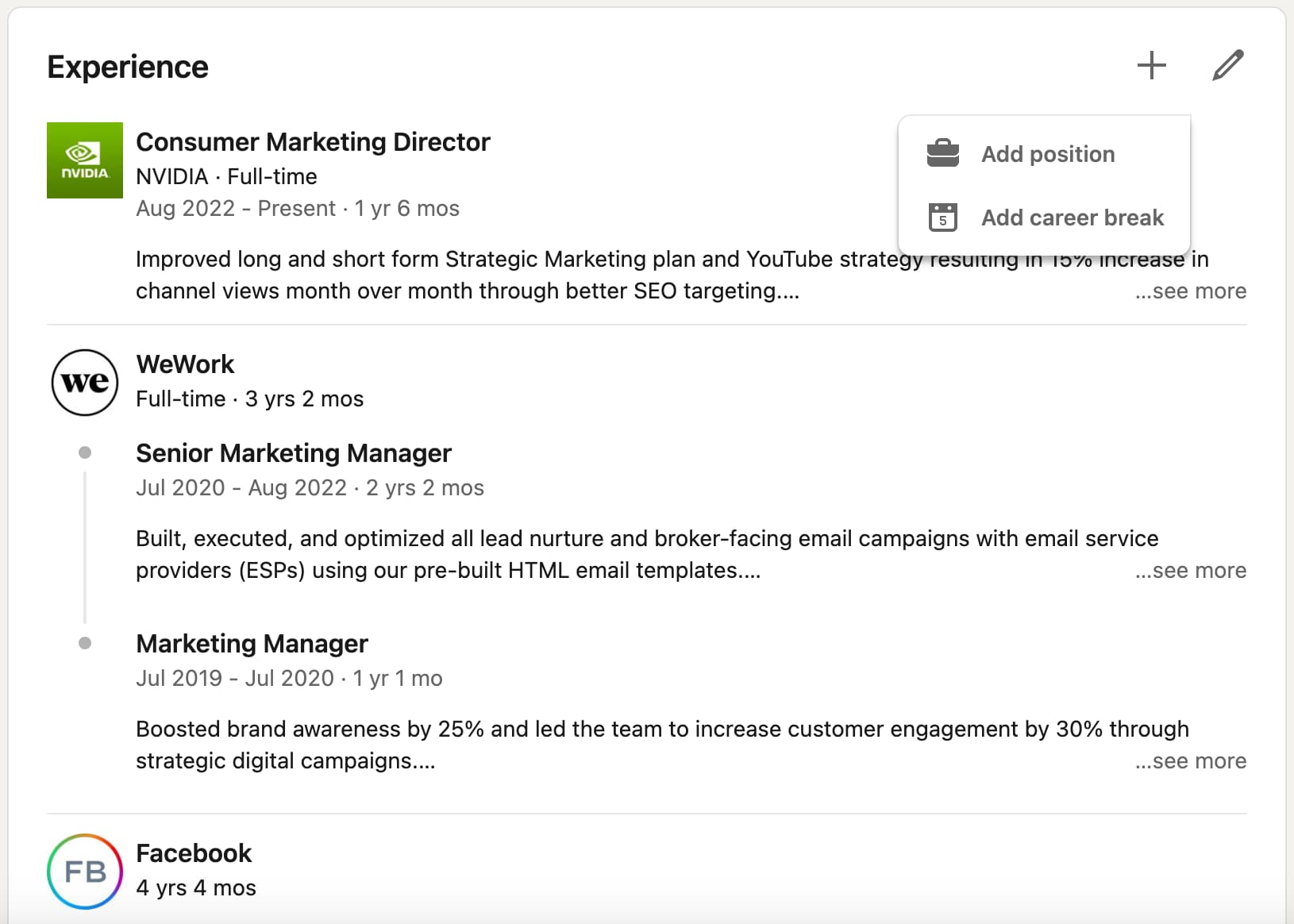Select Add position menu entry
The width and height of the screenshot is (1294, 924).
pyautogui.click(x=1047, y=154)
